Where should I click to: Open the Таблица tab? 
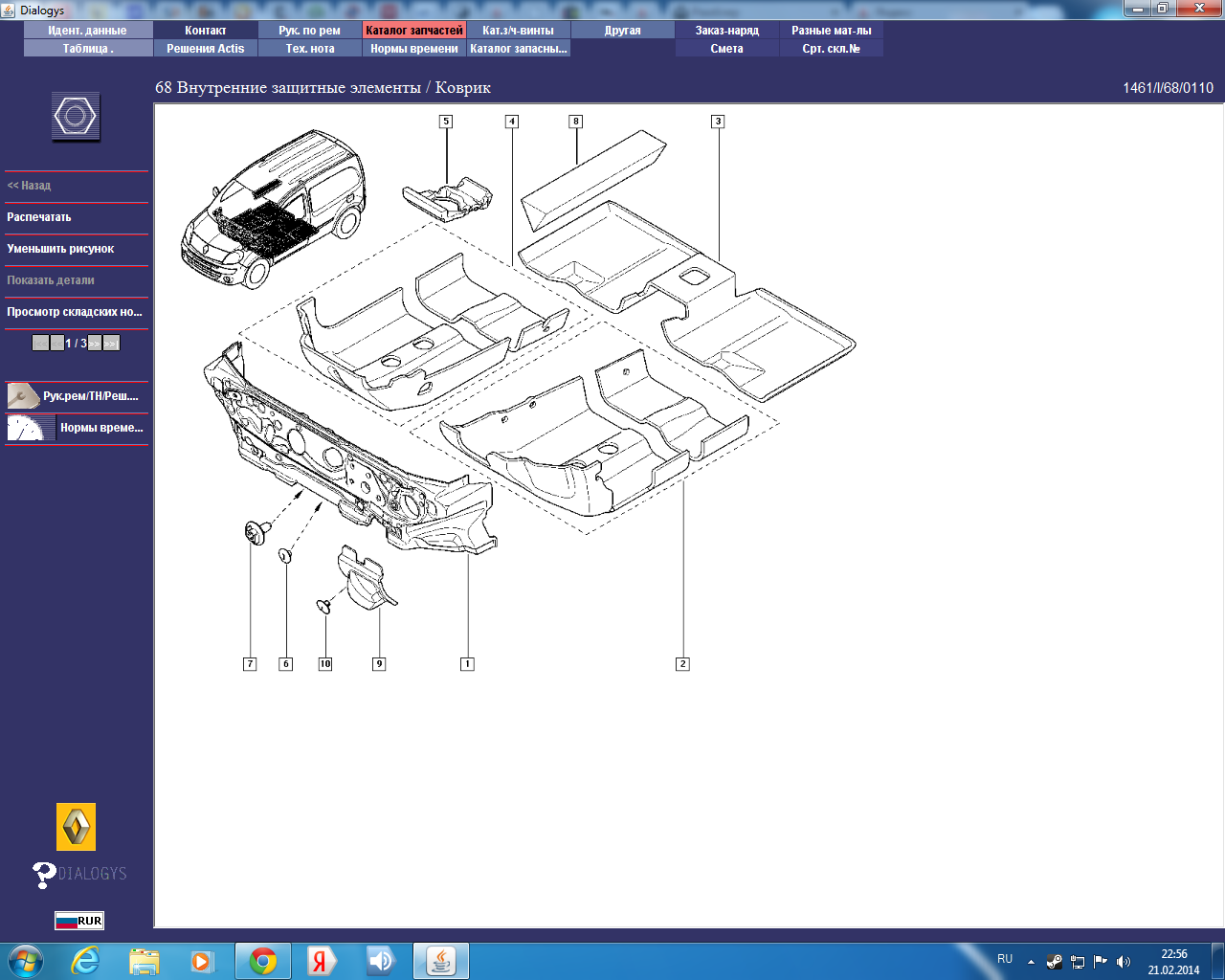[88, 49]
